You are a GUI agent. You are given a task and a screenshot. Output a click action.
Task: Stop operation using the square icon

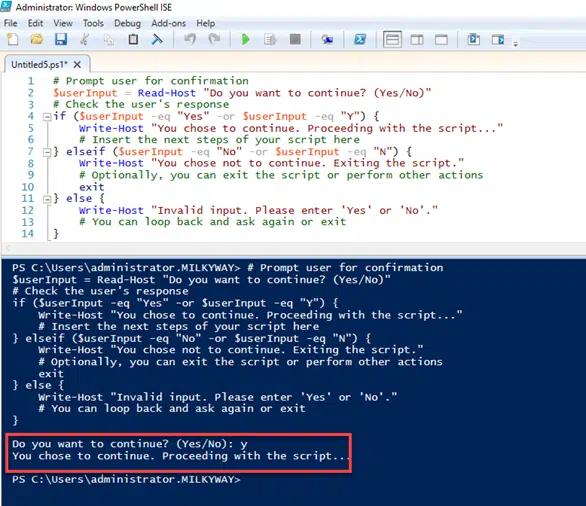pyautogui.click(x=295, y=39)
